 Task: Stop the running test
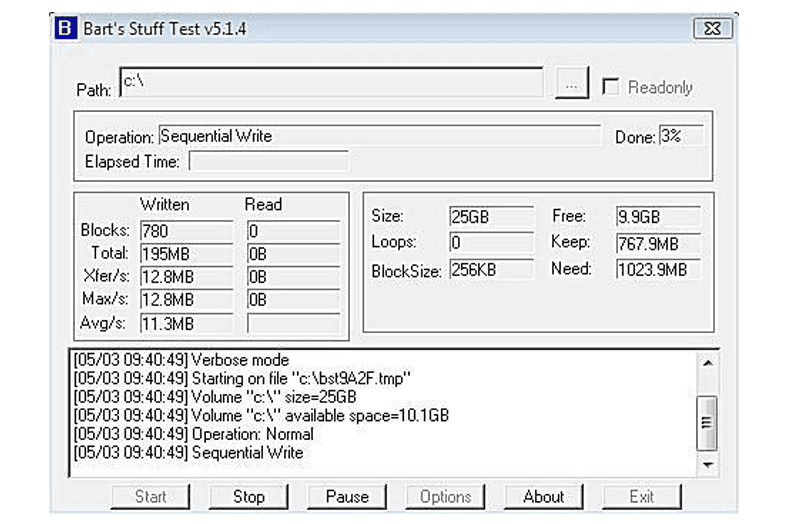tap(249, 496)
